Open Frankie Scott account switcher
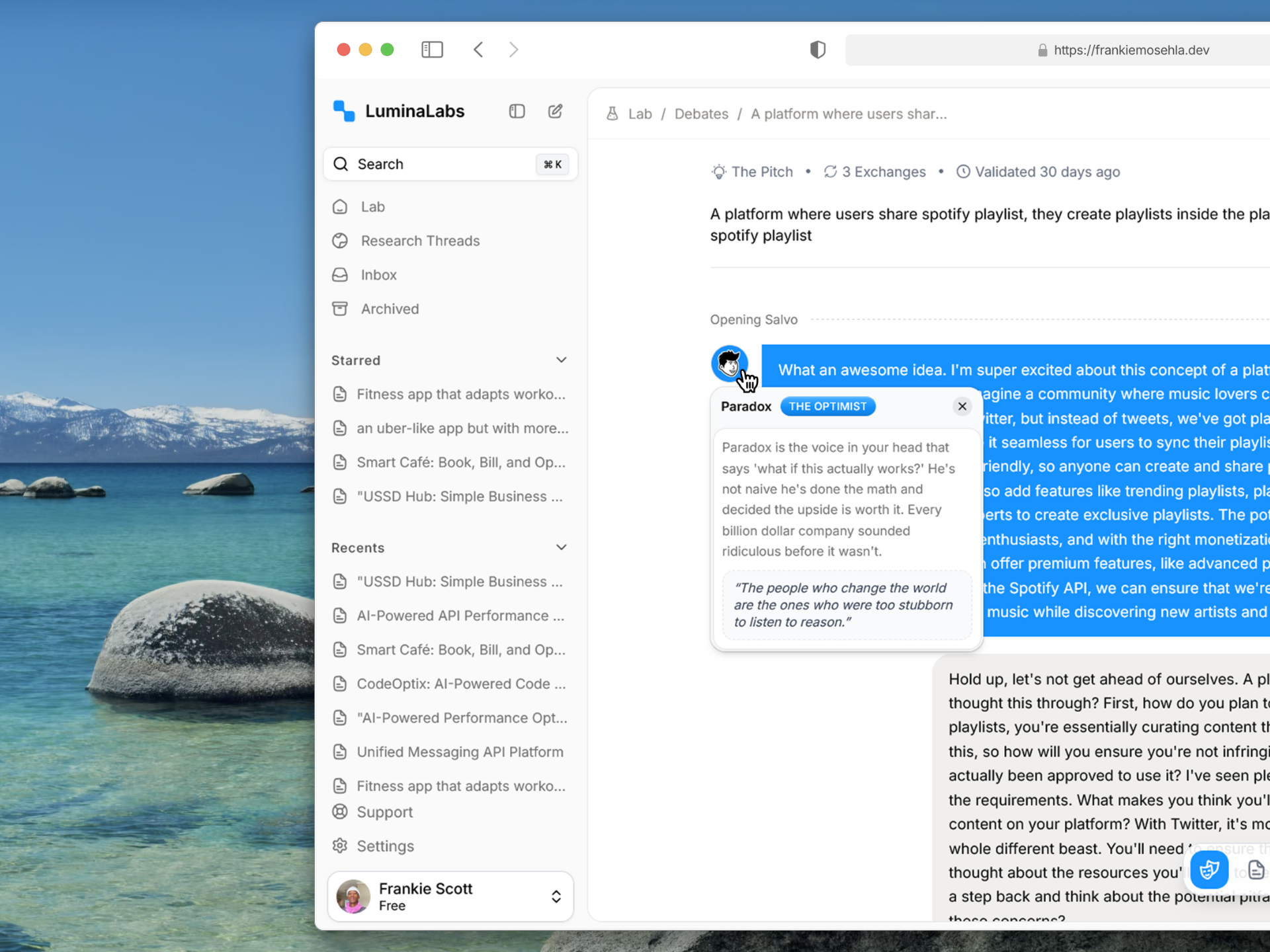The width and height of the screenshot is (1270, 952). click(x=450, y=896)
